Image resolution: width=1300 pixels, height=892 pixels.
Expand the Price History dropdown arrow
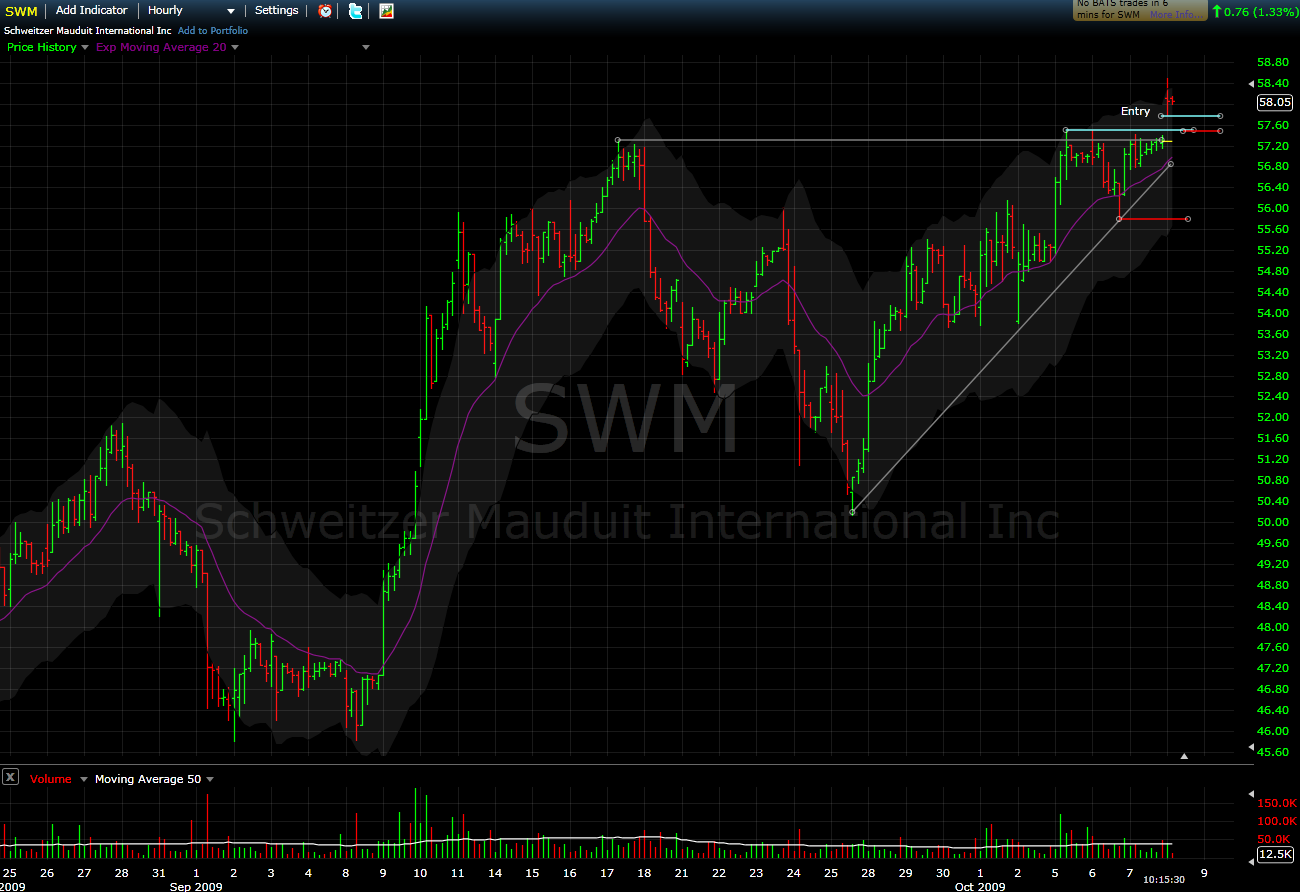click(85, 47)
